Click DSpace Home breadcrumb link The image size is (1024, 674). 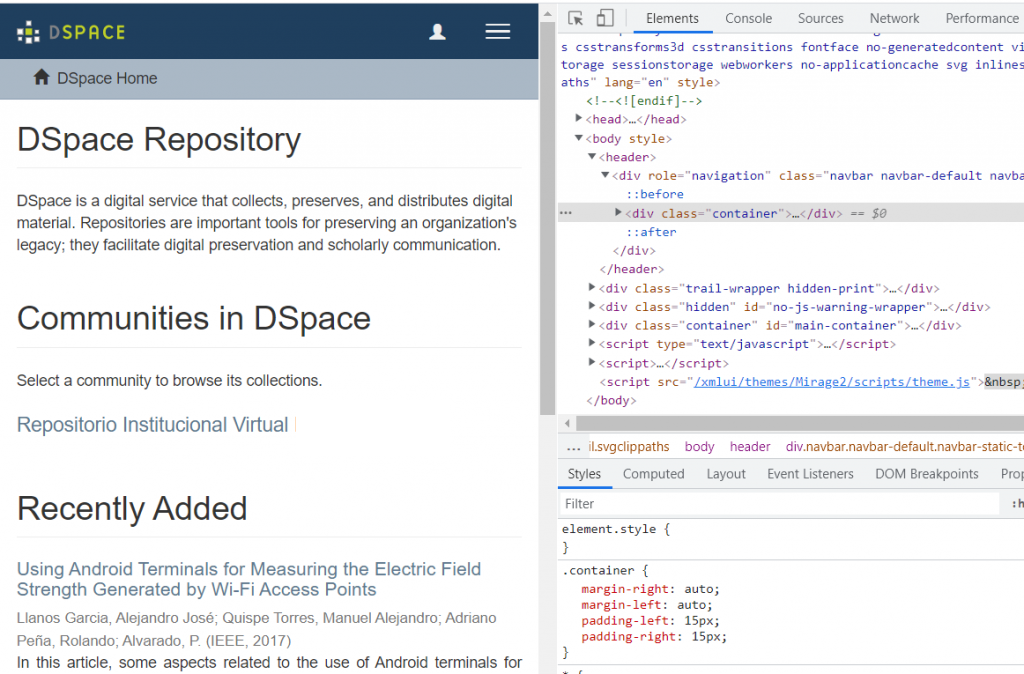107,78
